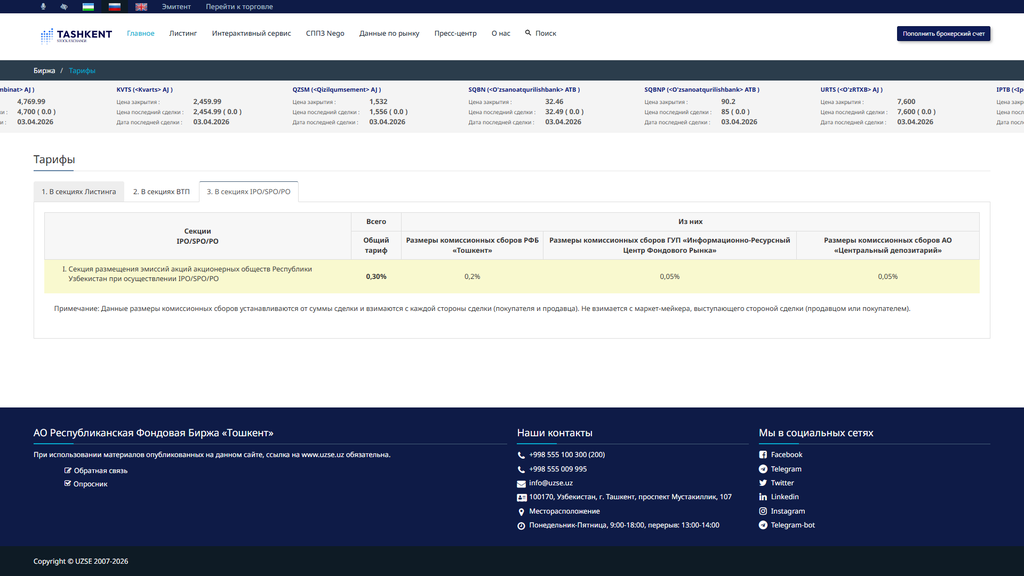Viewport: 1024px width, 576px height.
Task: Click the Секция размещения эмиссий акций row
Action: tap(512, 276)
